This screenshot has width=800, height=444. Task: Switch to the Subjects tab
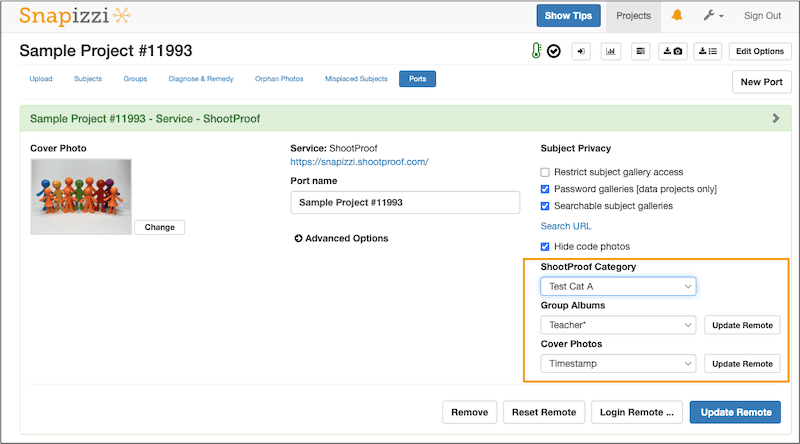point(88,79)
